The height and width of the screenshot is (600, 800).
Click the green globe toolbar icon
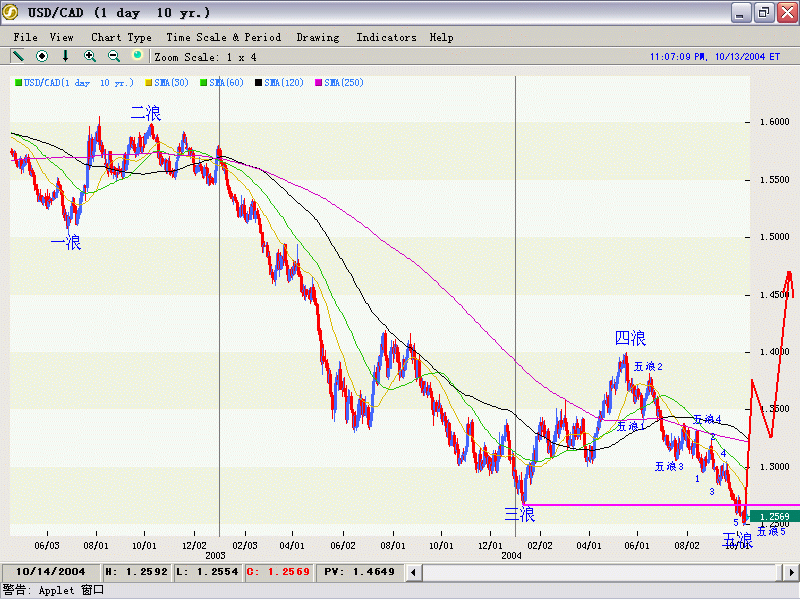coord(137,56)
